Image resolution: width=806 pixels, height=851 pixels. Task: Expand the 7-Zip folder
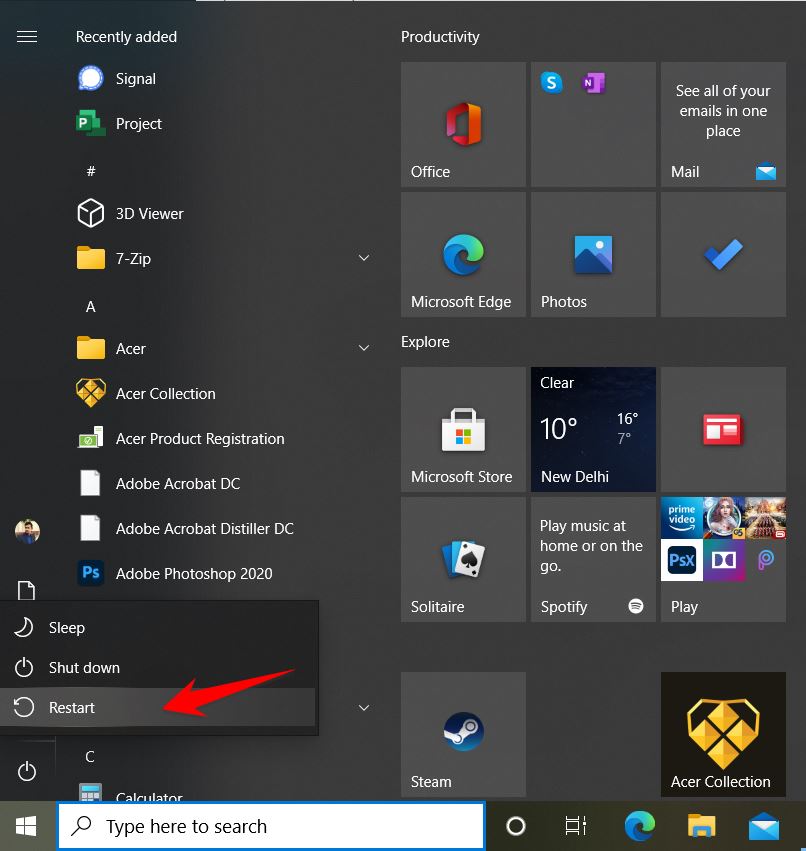pyautogui.click(x=364, y=258)
